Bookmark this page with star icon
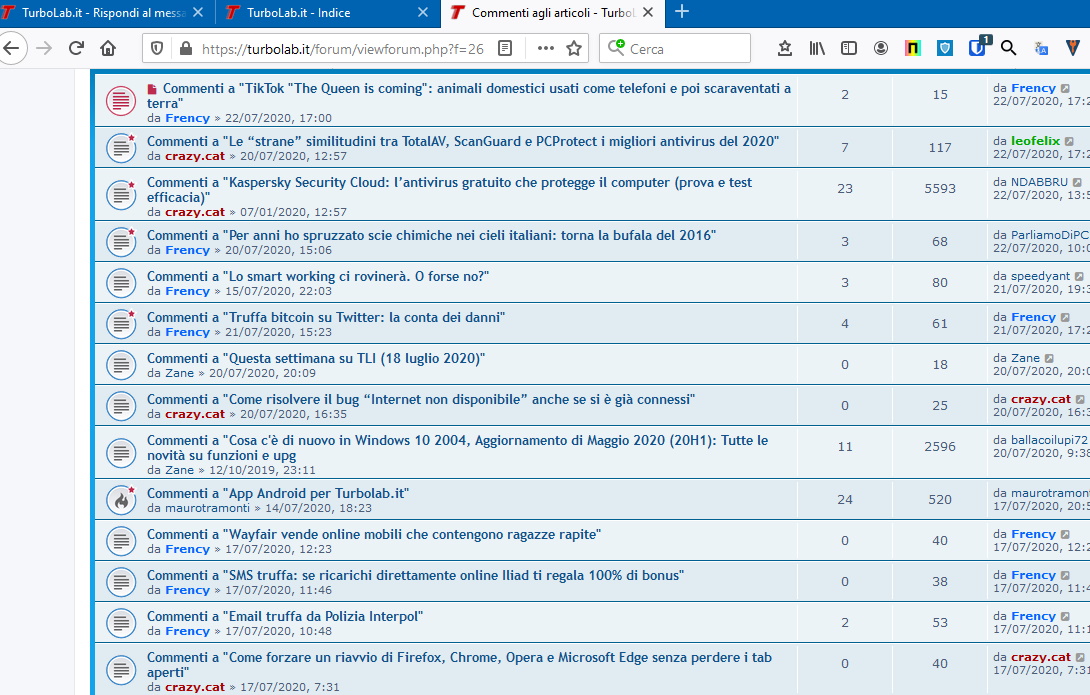Image resolution: width=1090 pixels, height=695 pixels. 574,49
